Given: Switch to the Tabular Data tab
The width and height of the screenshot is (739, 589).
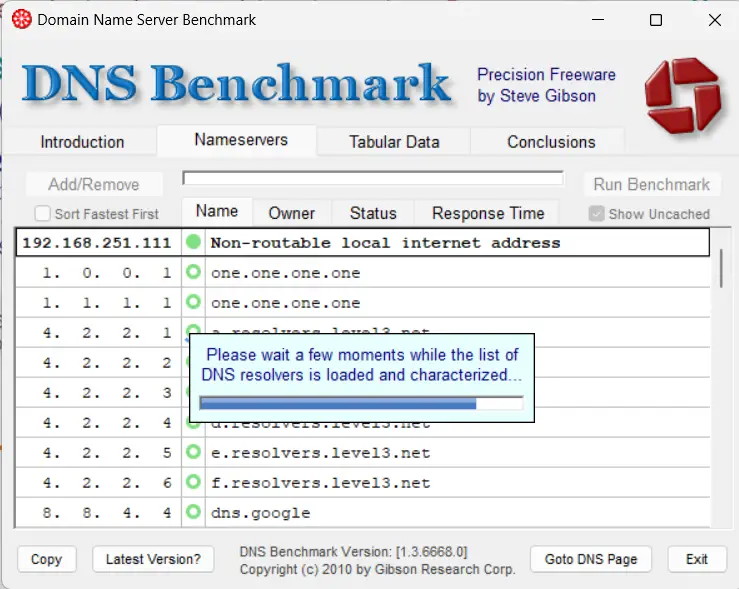Looking at the screenshot, I should point(394,142).
